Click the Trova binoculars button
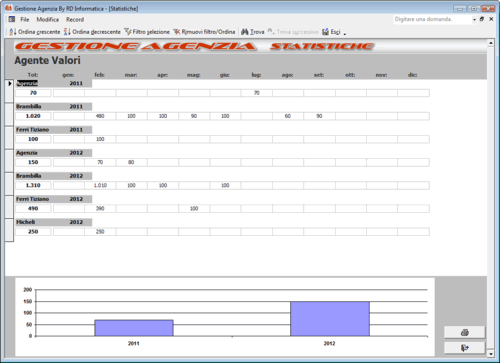Screen dimensions: 500x363 click(x=253, y=32)
